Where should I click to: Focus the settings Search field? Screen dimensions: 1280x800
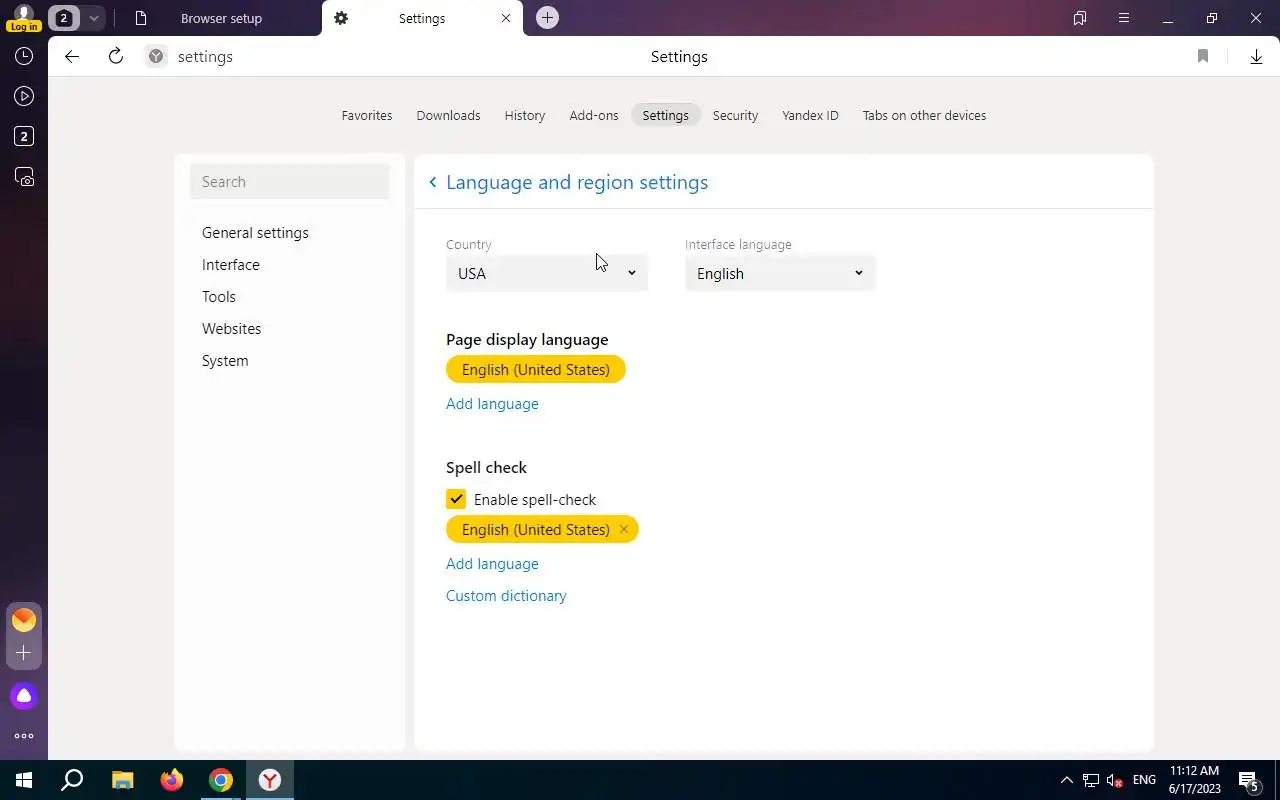pyautogui.click(x=290, y=182)
